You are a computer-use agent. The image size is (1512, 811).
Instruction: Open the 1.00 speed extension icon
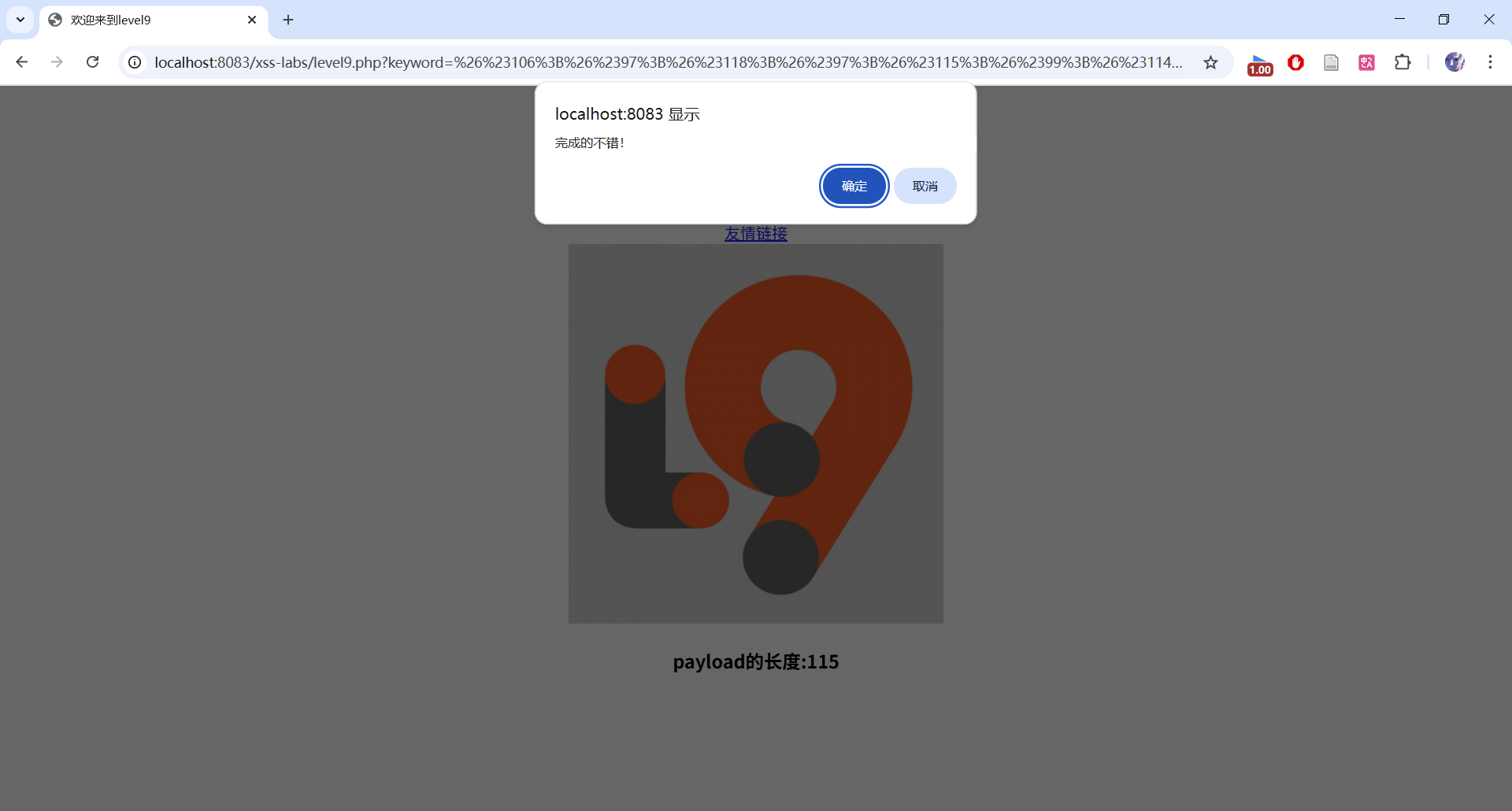1260,64
